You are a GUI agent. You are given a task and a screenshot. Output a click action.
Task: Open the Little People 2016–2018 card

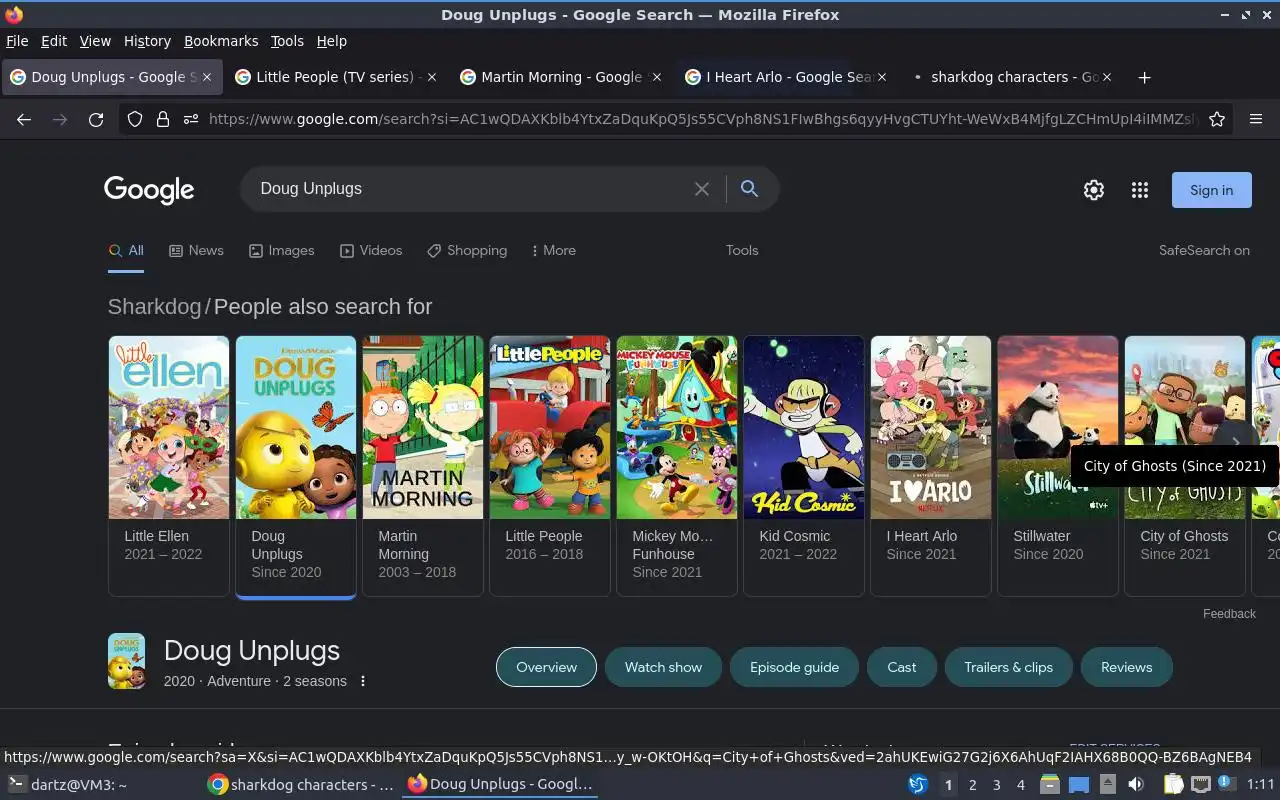pyautogui.click(x=550, y=465)
